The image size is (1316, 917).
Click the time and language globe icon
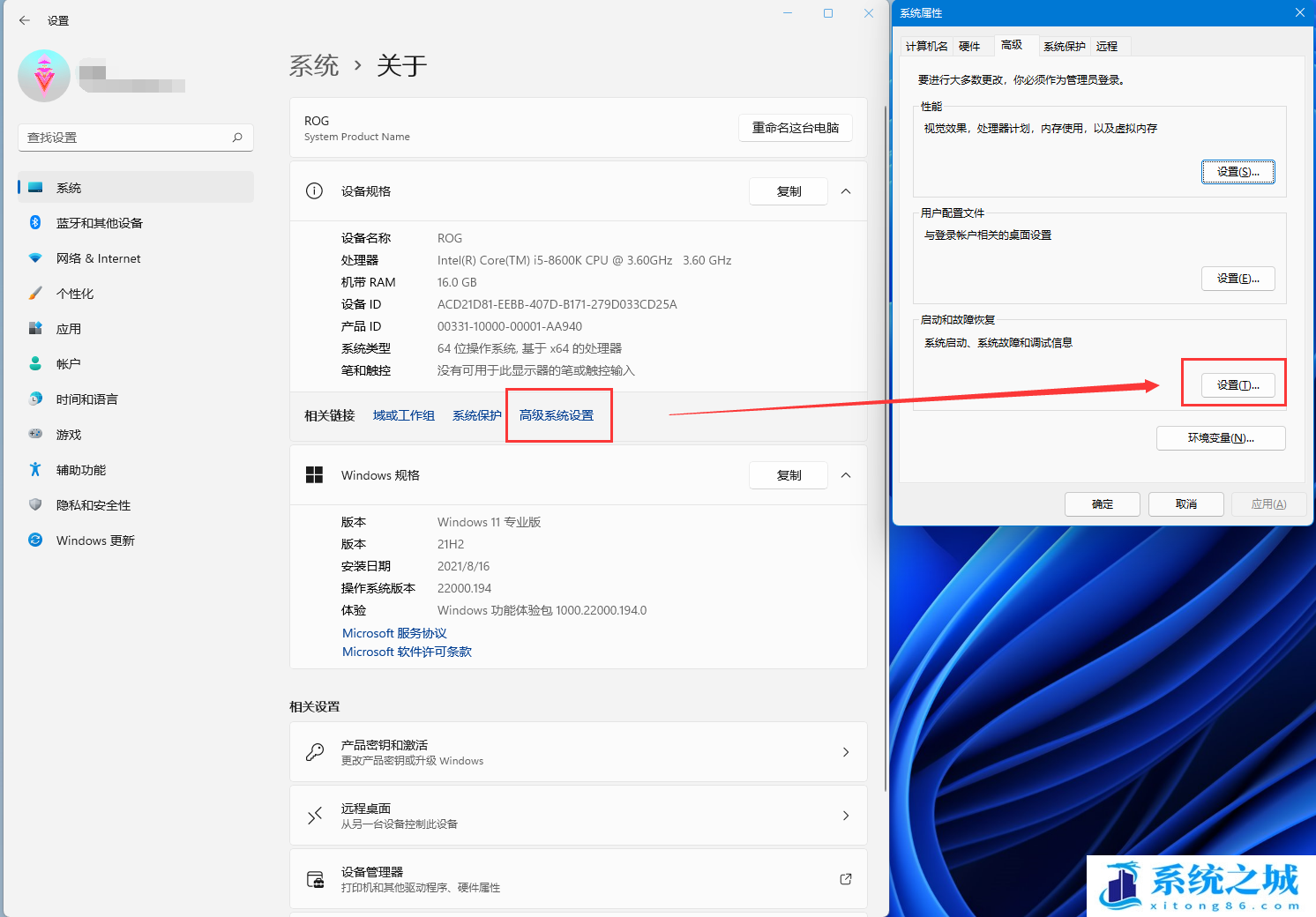(35, 399)
